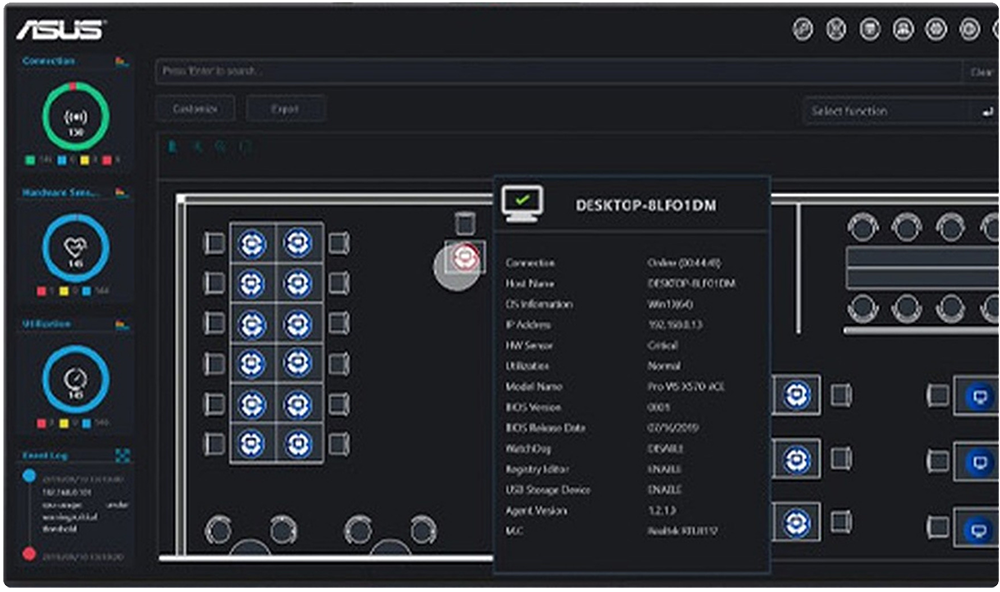This screenshot has width=1000, height=592.
Task: Click the green Connection donut chart
Action: pyautogui.click(x=76, y=116)
